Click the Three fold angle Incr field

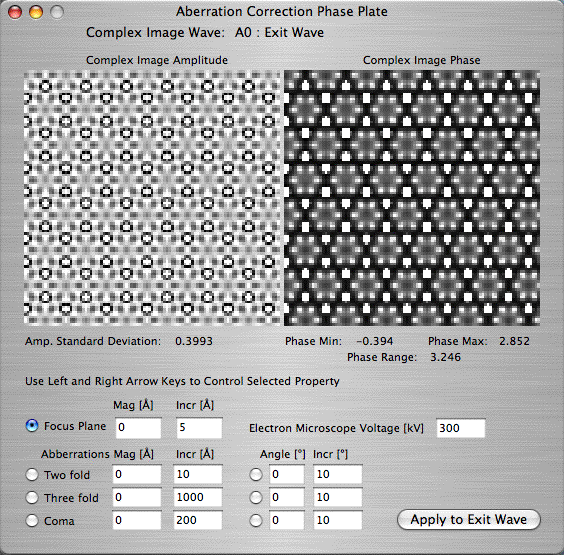(x=337, y=497)
